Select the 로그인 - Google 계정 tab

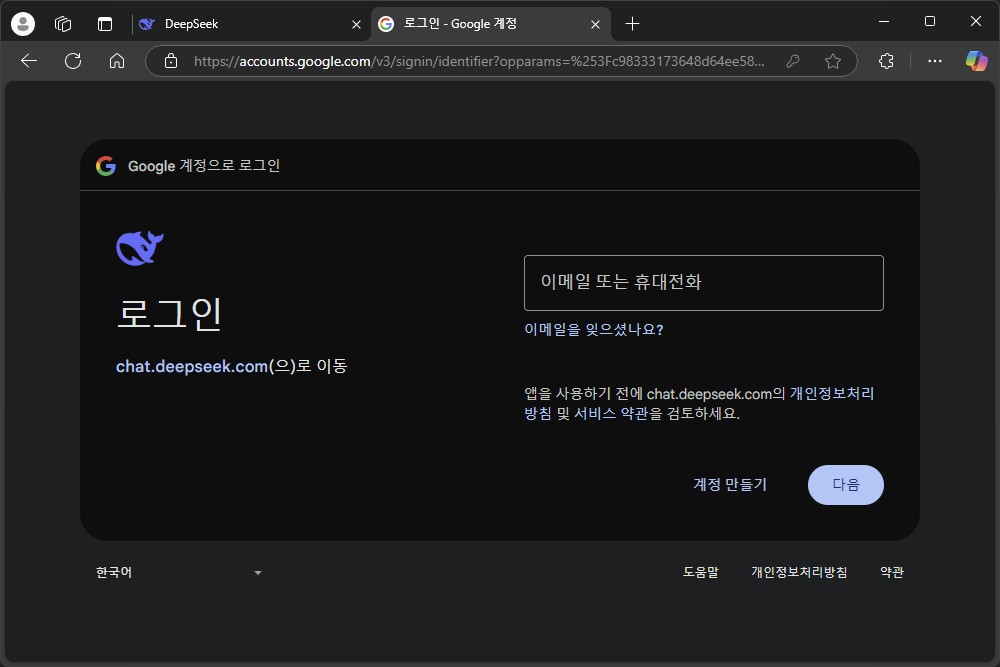pos(490,24)
